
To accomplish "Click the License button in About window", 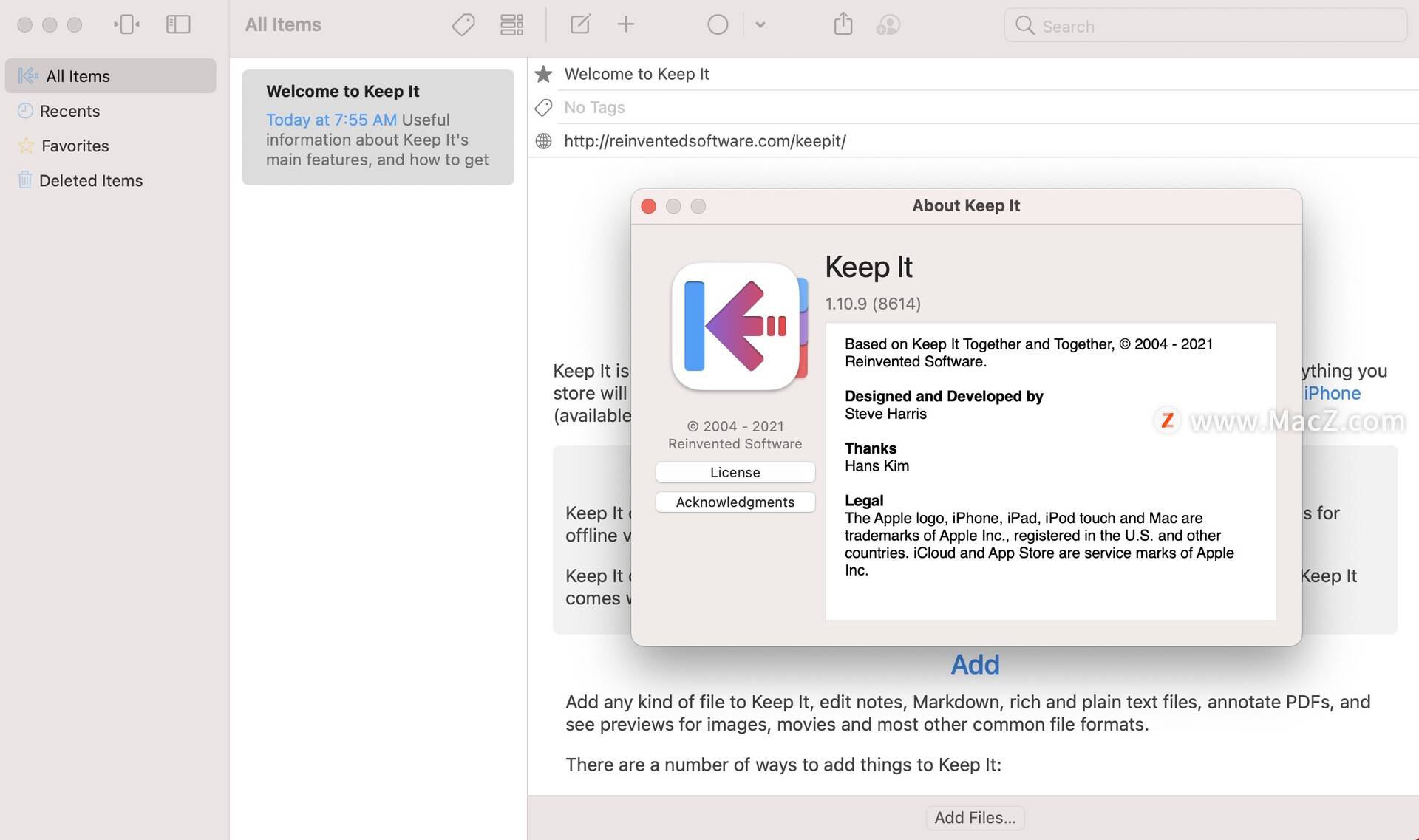I will pos(735,472).
